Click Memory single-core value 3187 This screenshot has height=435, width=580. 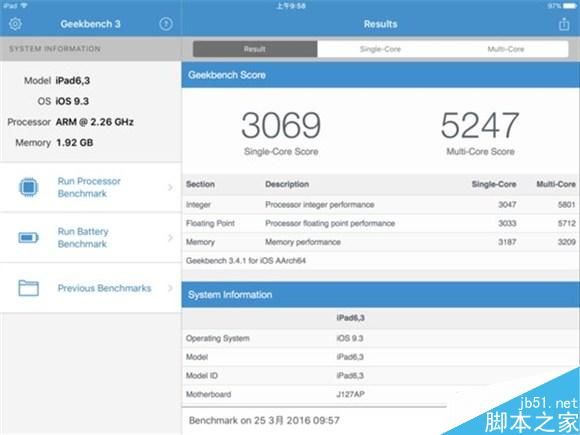point(507,242)
